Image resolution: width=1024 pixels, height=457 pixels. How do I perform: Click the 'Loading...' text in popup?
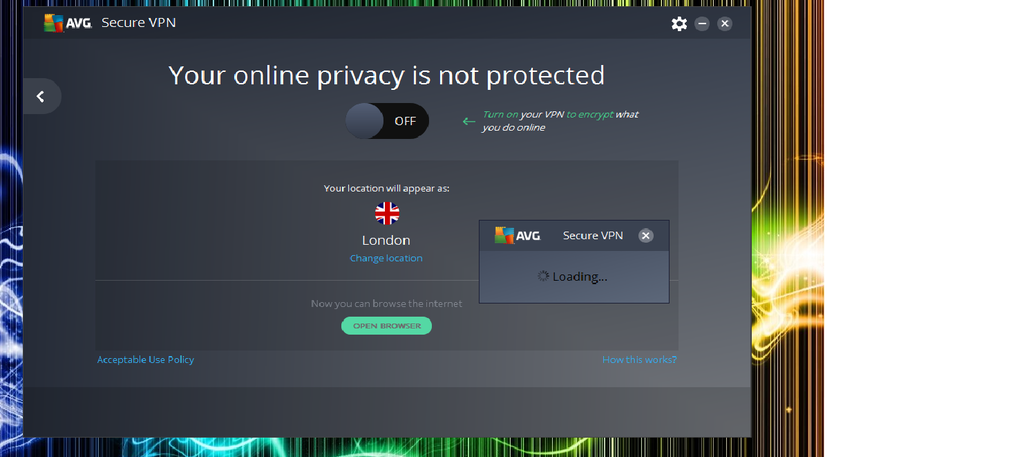[x=580, y=277]
